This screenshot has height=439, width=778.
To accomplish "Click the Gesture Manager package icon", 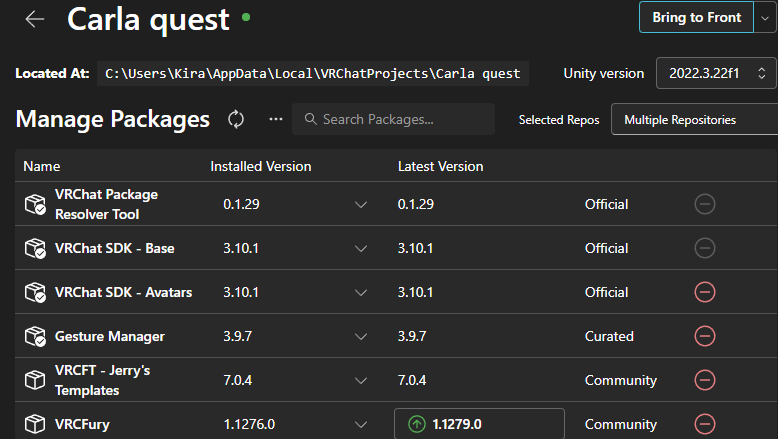I will tap(35, 336).
